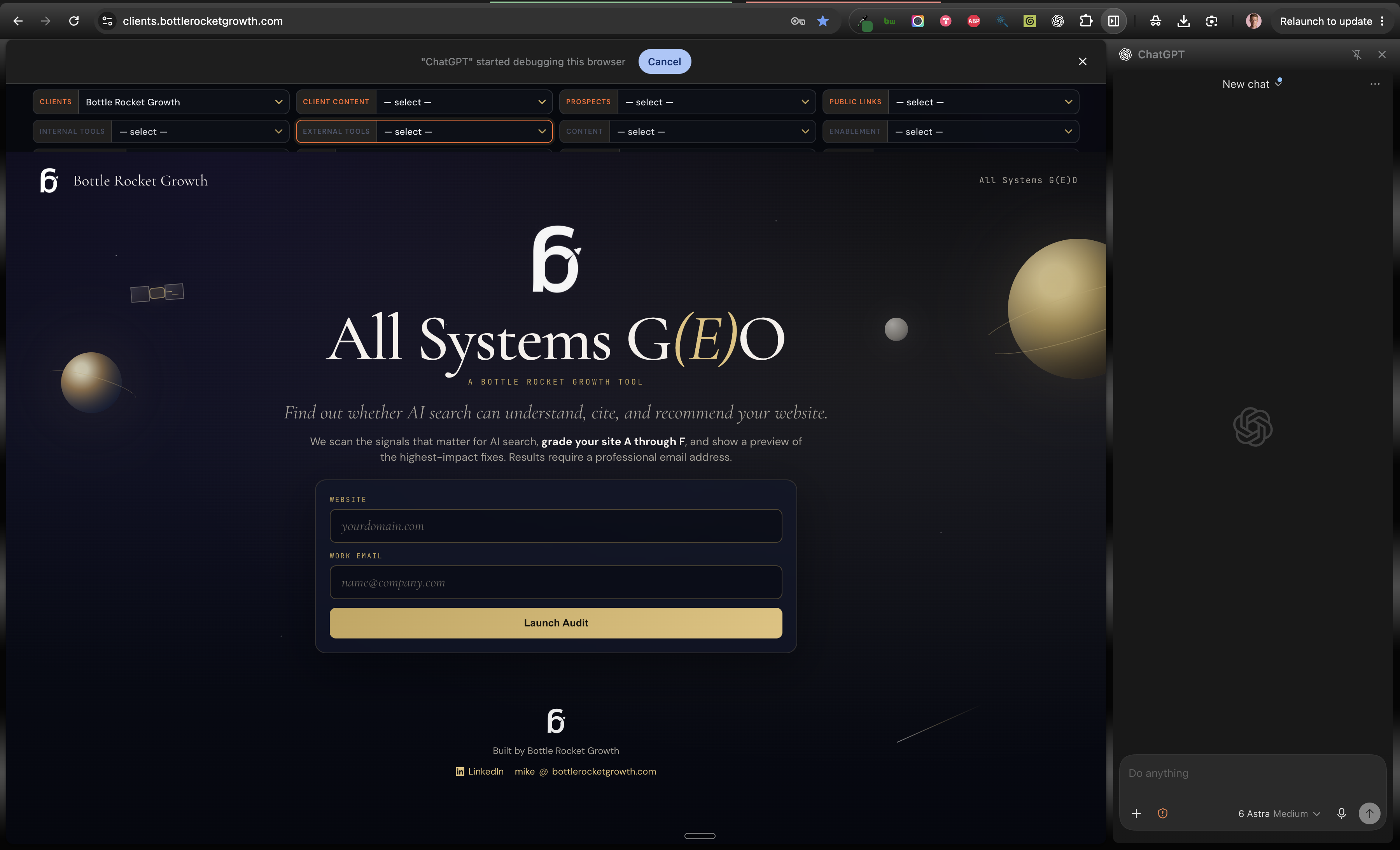Open the ChatGPT extension icon in toolbar
Viewport: 1400px width, 850px height.
point(1057,21)
